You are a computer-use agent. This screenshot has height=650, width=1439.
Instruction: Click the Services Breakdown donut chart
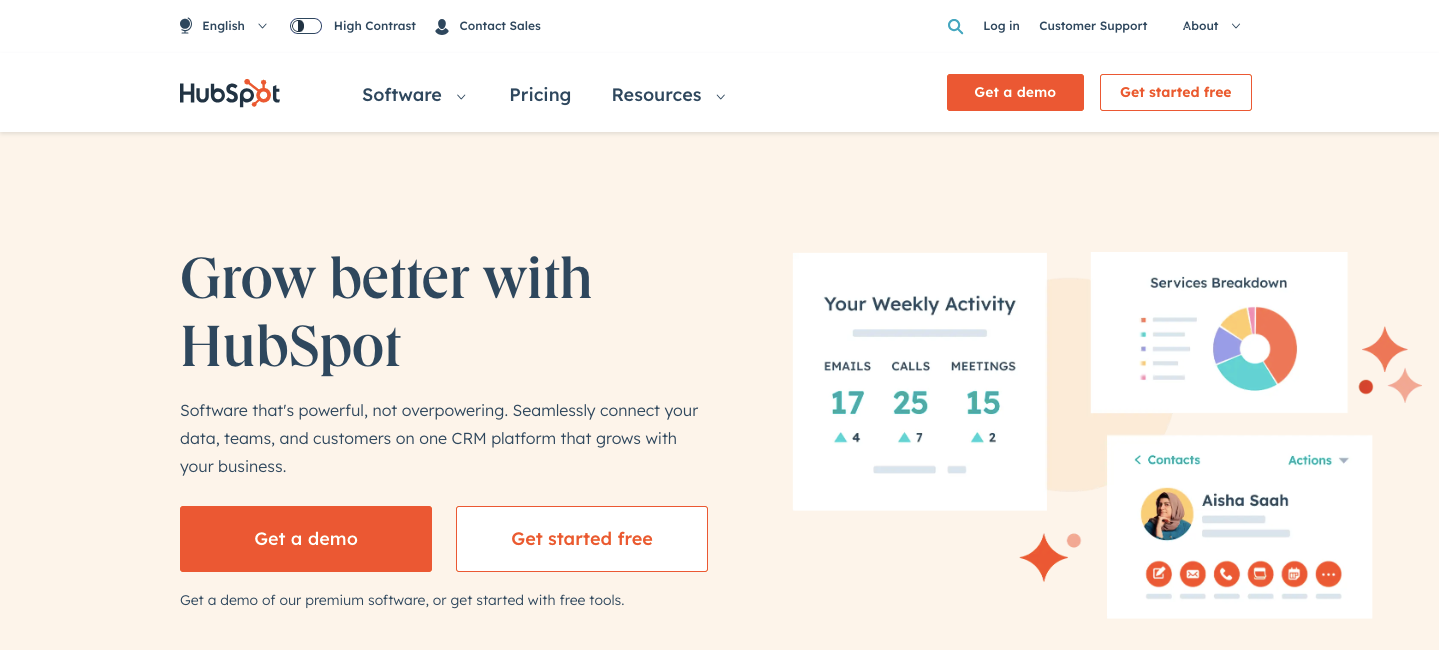pyautogui.click(x=1255, y=348)
